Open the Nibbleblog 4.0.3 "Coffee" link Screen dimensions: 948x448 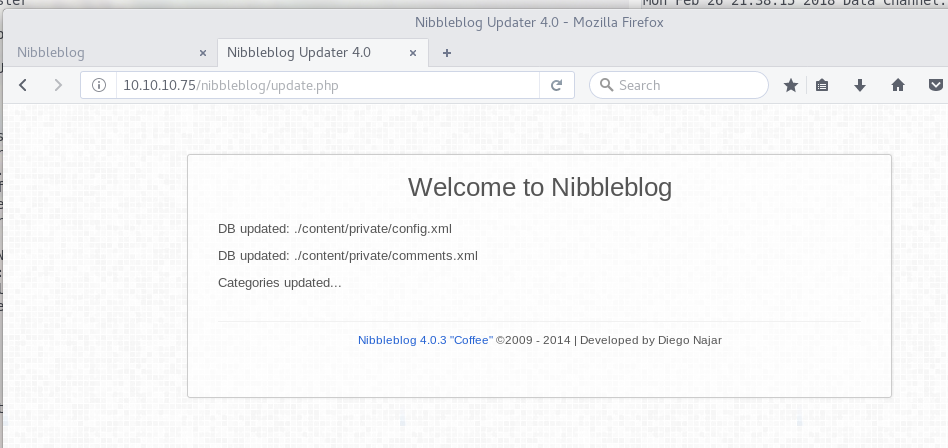(x=426, y=340)
